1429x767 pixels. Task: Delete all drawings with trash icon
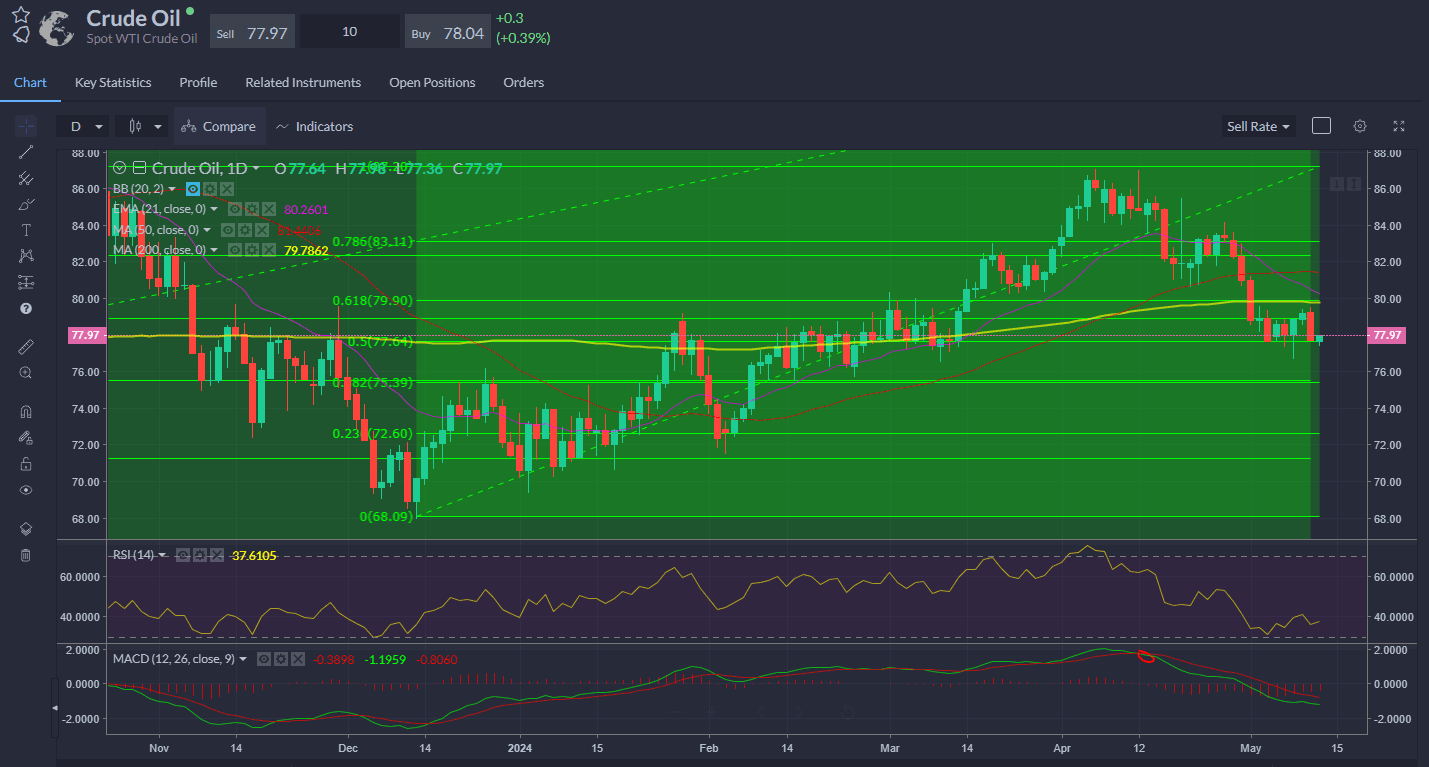coord(26,555)
